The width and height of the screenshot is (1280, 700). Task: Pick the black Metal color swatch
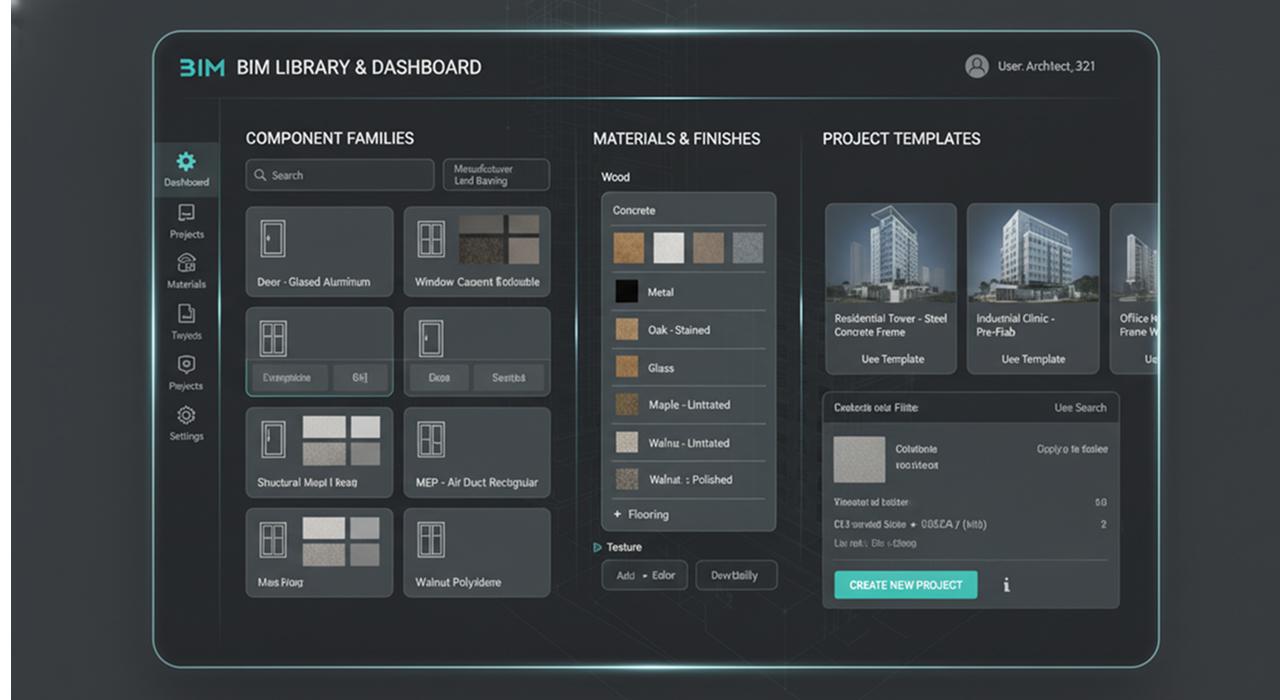pyautogui.click(x=627, y=292)
